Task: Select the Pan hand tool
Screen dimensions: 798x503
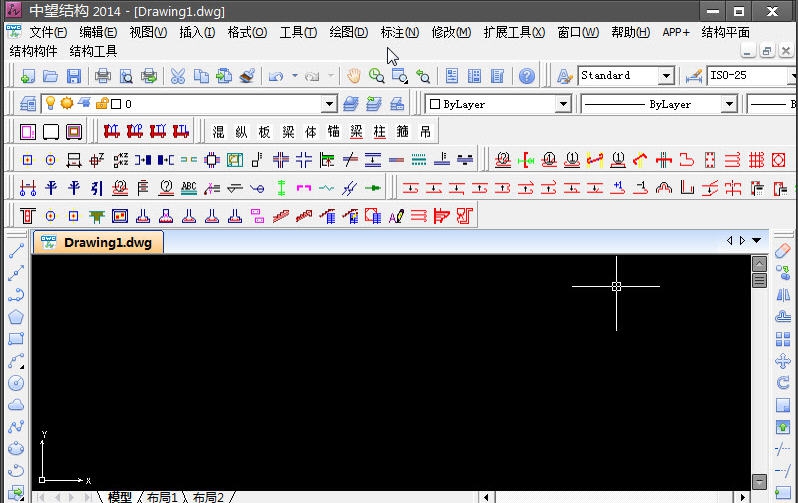Action: 354,76
